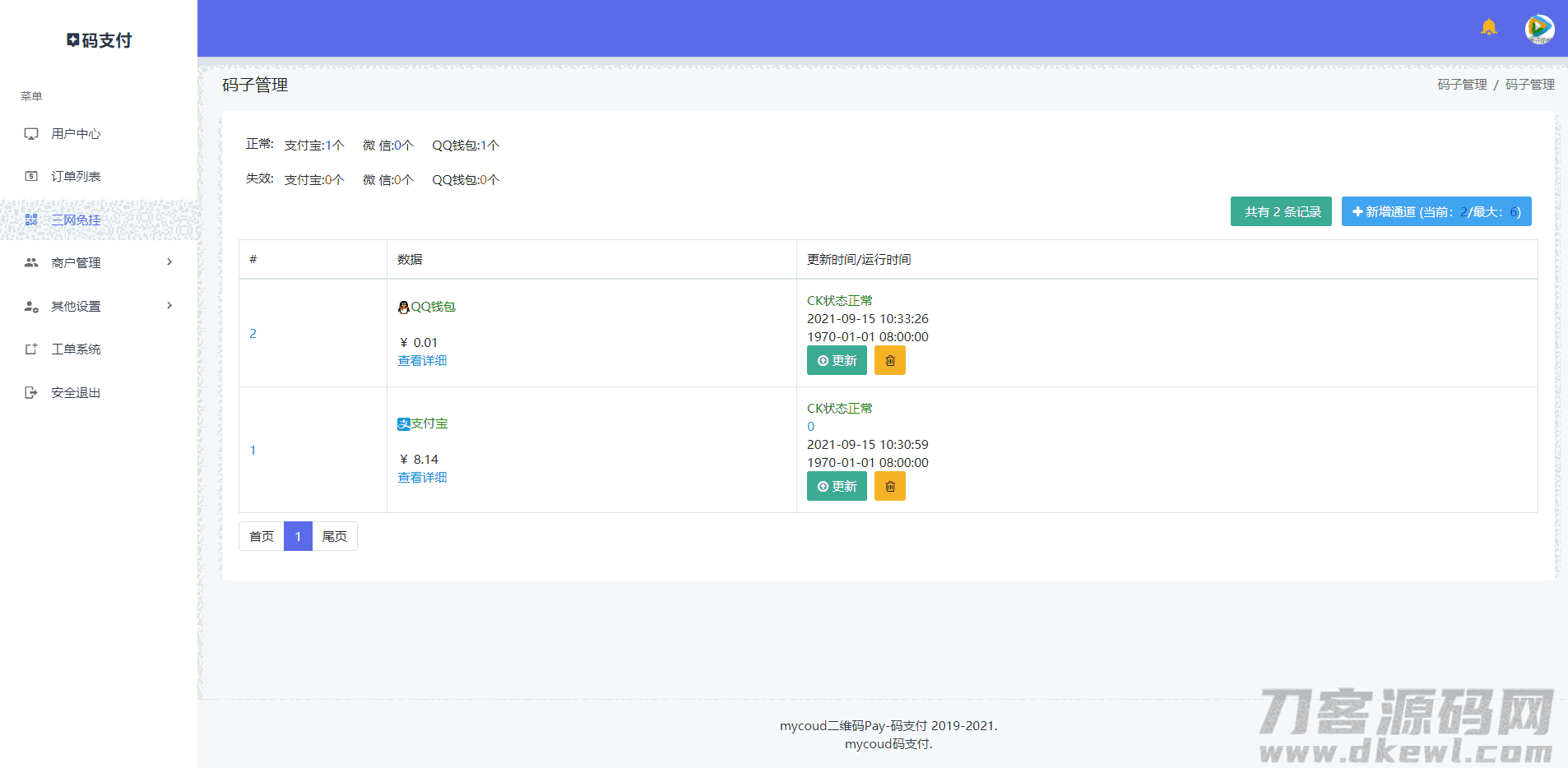
Task: Click the 用户中心 monitor icon in sidebar
Action: click(x=31, y=134)
